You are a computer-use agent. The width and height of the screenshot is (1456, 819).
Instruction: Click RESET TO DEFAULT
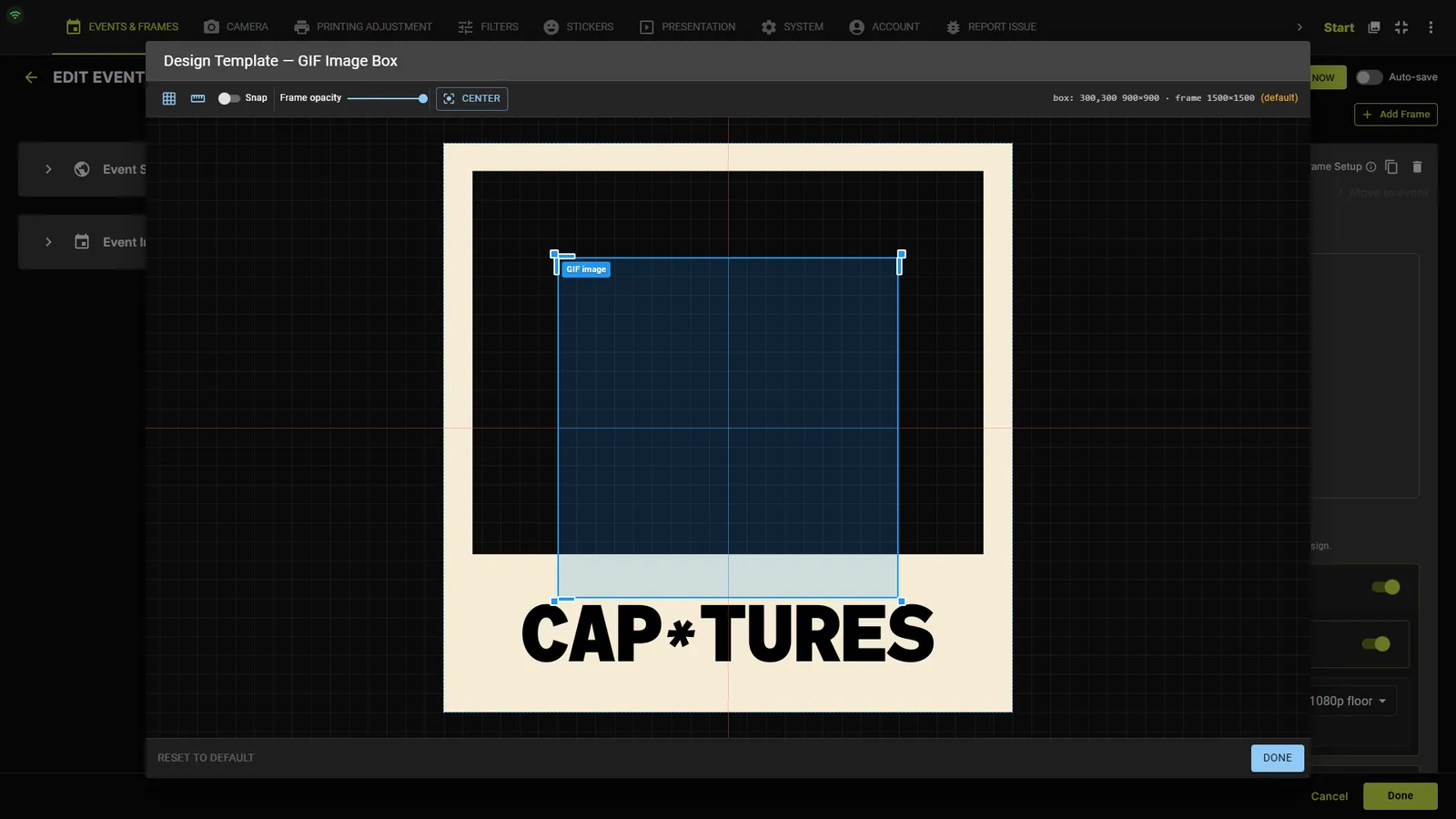click(x=206, y=757)
